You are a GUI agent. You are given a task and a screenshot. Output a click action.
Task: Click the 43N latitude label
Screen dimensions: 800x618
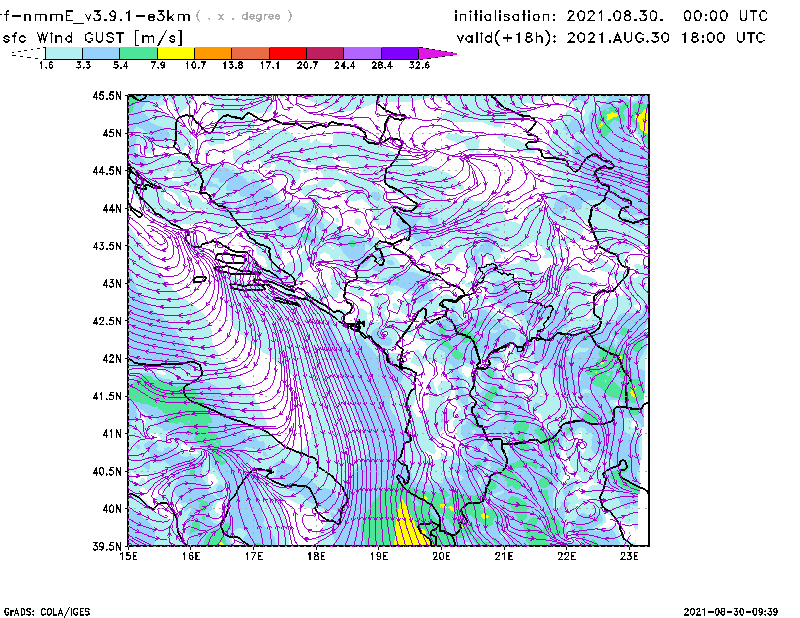(x=112, y=283)
